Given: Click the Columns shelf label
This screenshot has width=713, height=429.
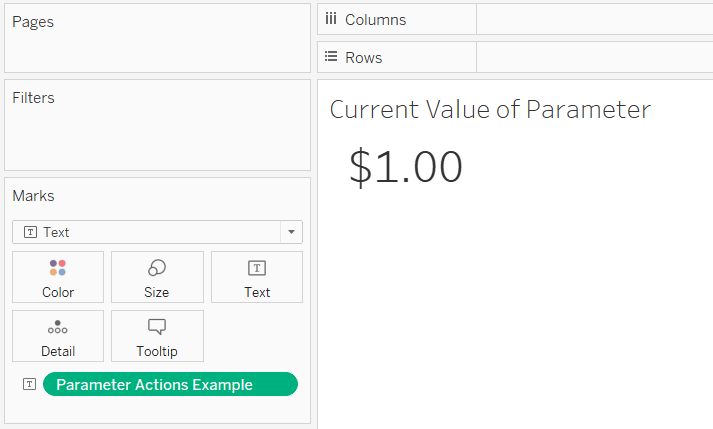Looking at the screenshot, I should [x=375, y=20].
